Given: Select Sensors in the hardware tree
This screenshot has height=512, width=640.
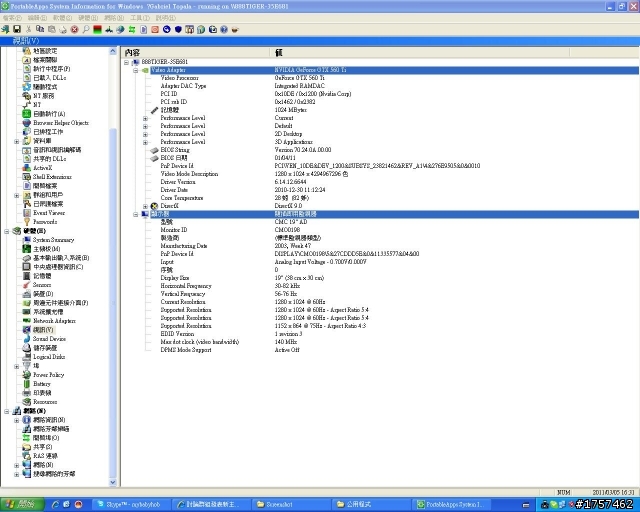Looking at the screenshot, I should click(x=42, y=285).
